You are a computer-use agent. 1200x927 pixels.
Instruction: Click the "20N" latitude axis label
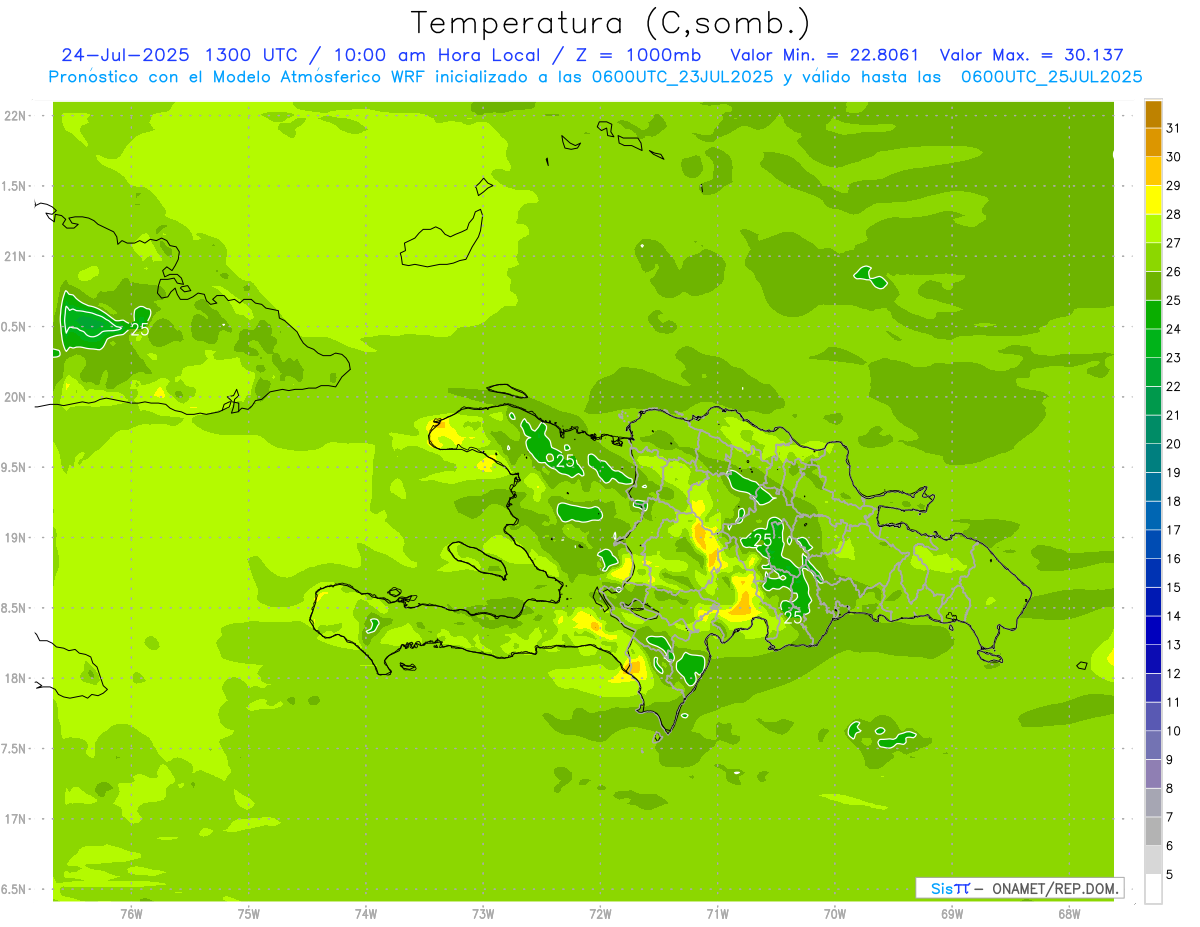(x=15, y=397)
